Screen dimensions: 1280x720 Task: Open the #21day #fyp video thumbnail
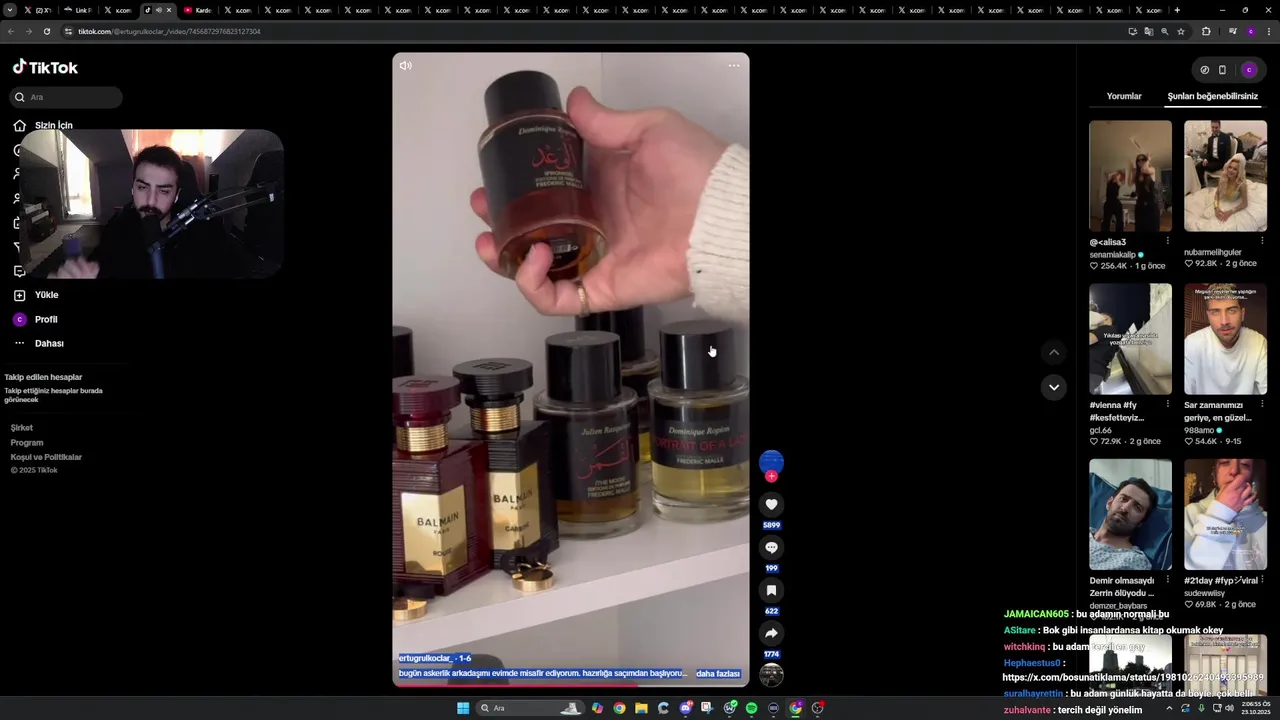click(1225, 514)
